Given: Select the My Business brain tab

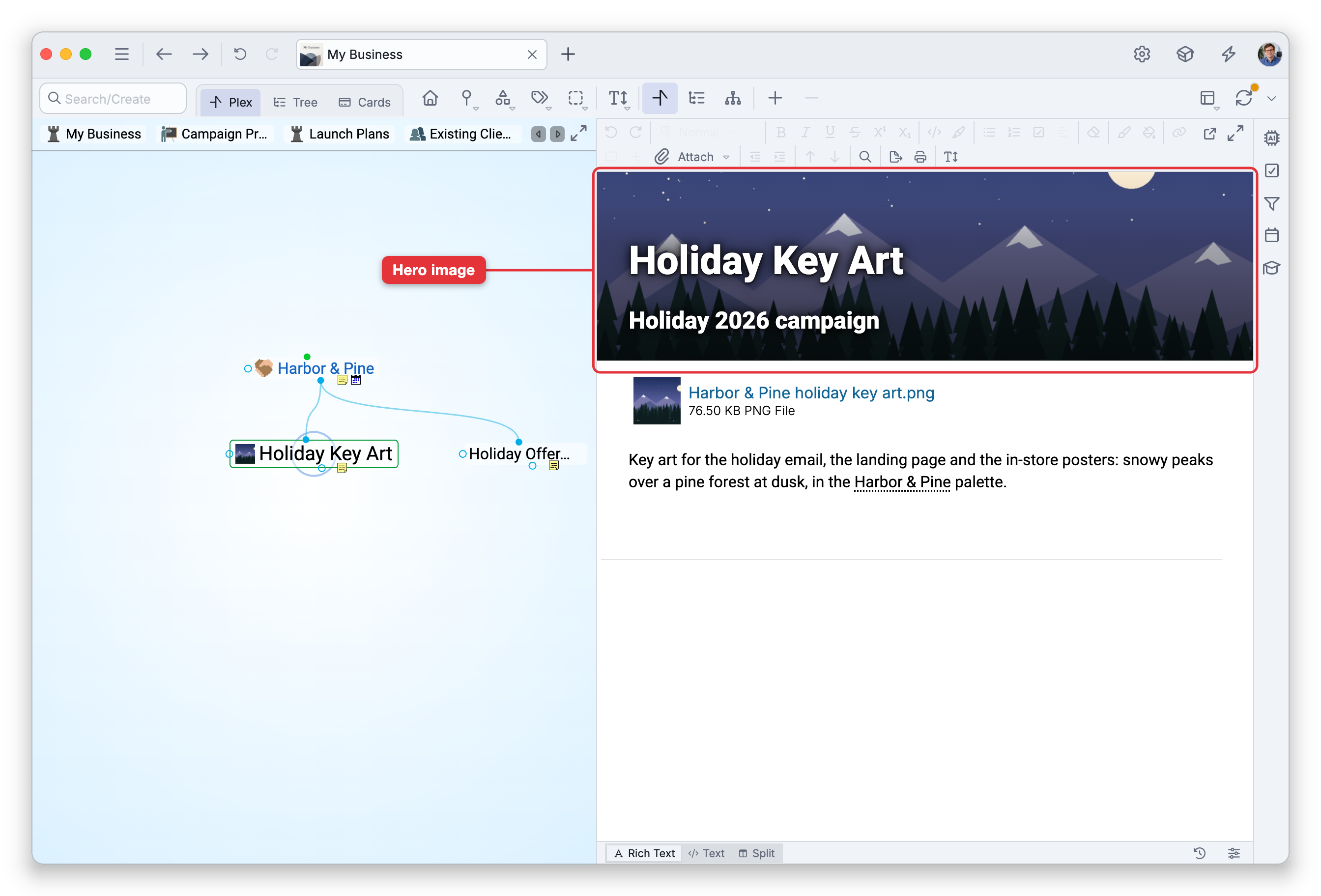Looking at the screenshot, I should 421,55.
